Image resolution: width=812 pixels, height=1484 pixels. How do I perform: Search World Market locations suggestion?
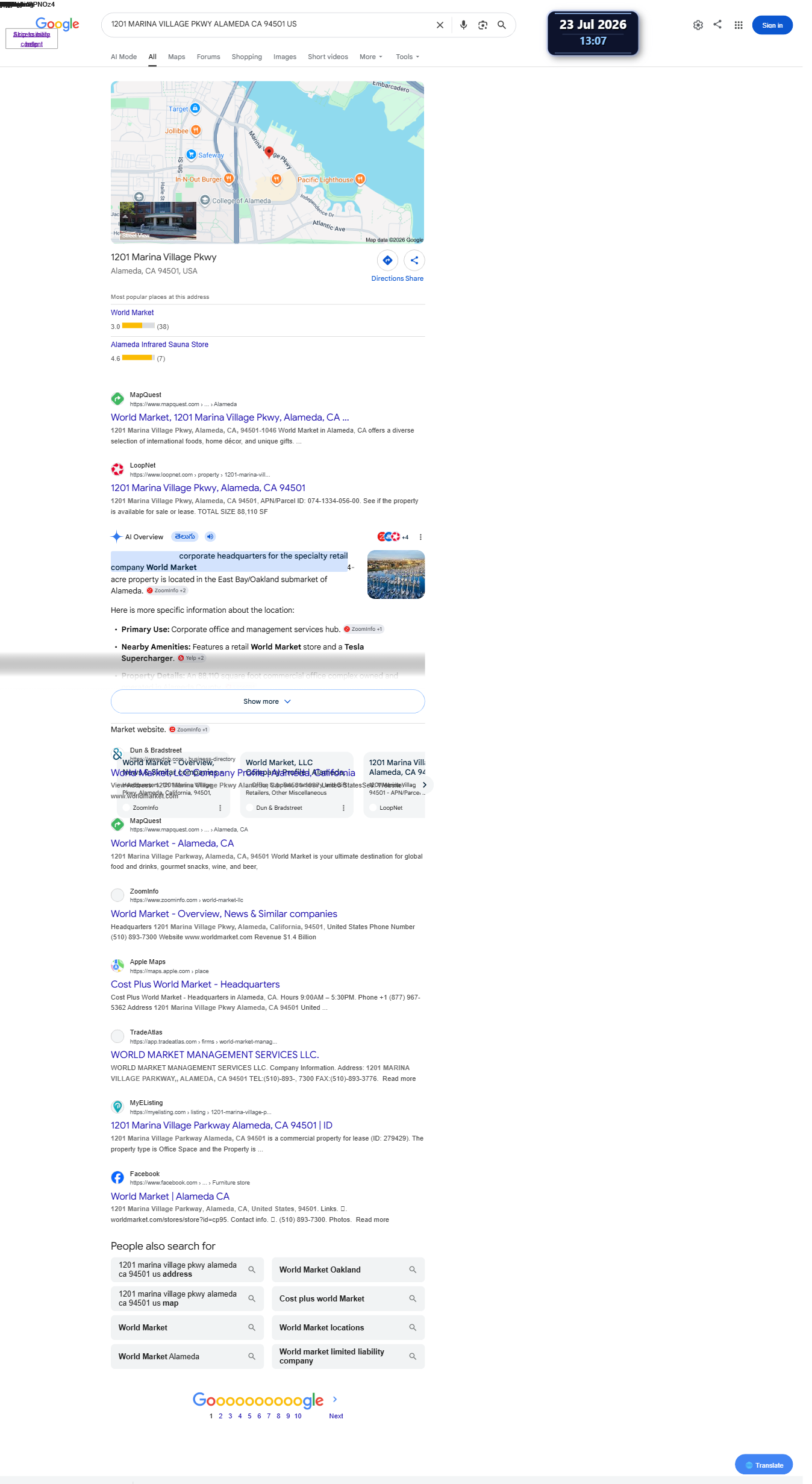348,1327
